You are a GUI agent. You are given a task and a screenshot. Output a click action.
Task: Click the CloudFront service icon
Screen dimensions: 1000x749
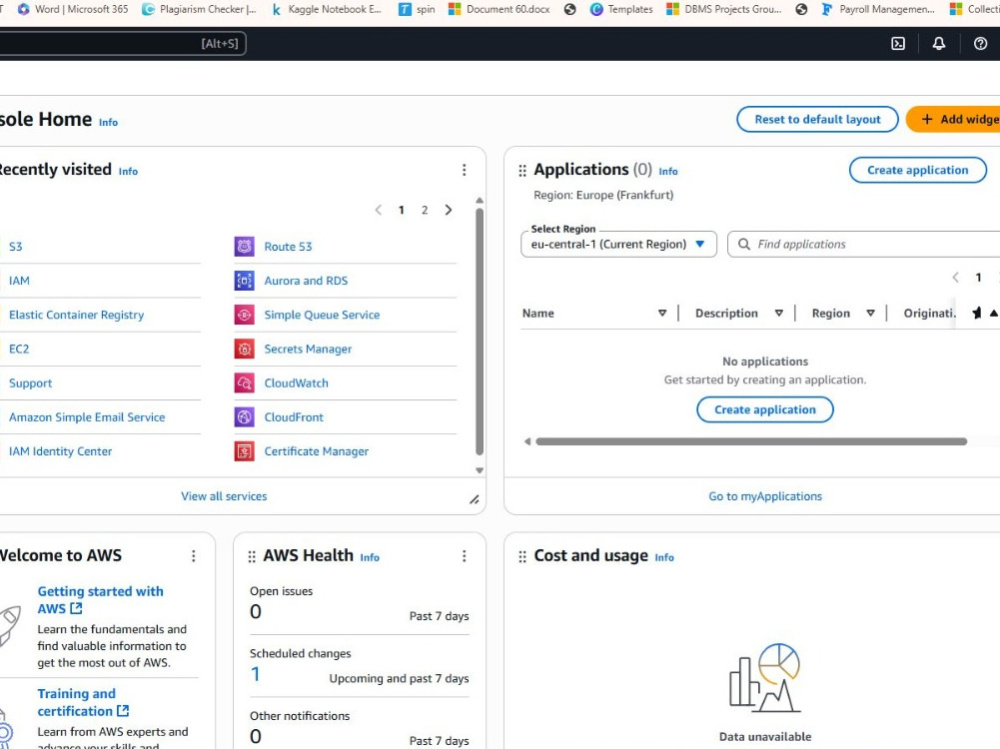[x=244, y=417]
